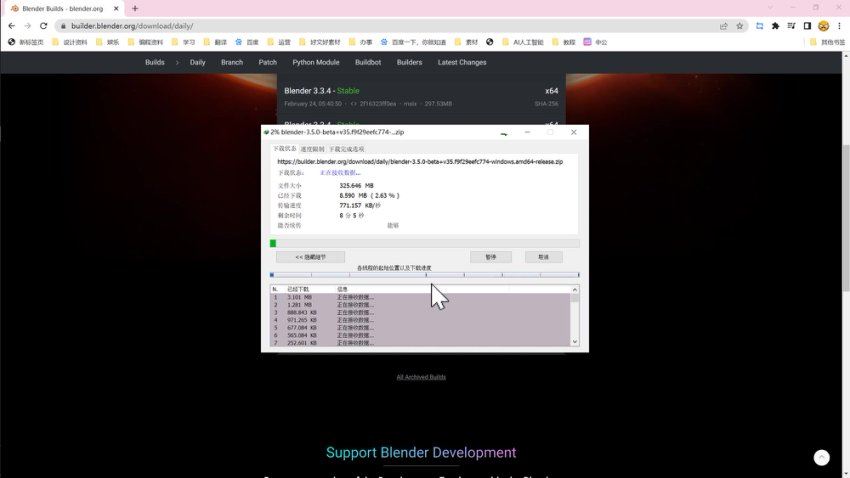Pause the download with 暂停 button
The width and height of the screenshot is (850, 478).
[x=491, y=257]
